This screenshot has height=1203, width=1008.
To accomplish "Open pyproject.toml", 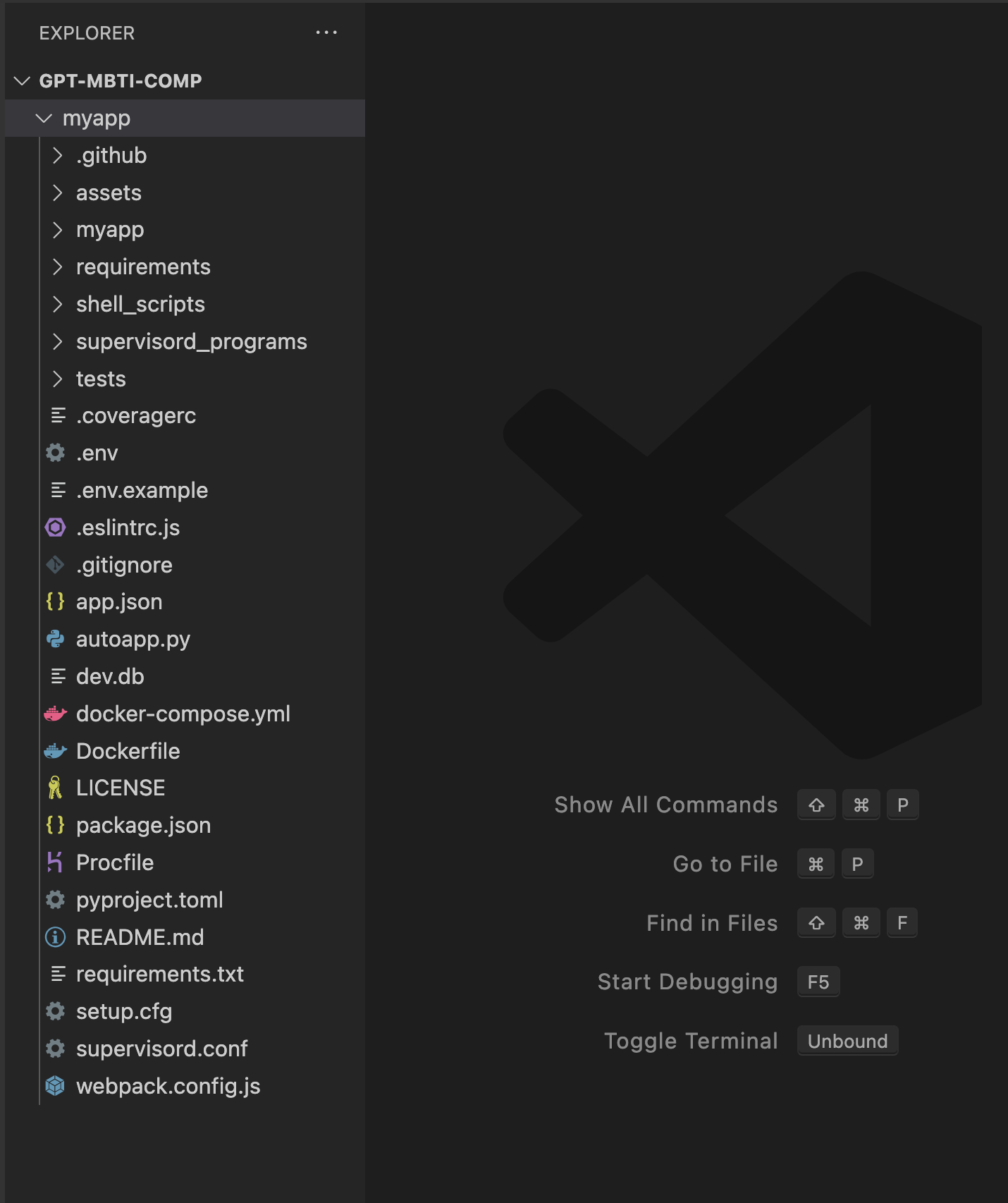I will click(185, 900).
